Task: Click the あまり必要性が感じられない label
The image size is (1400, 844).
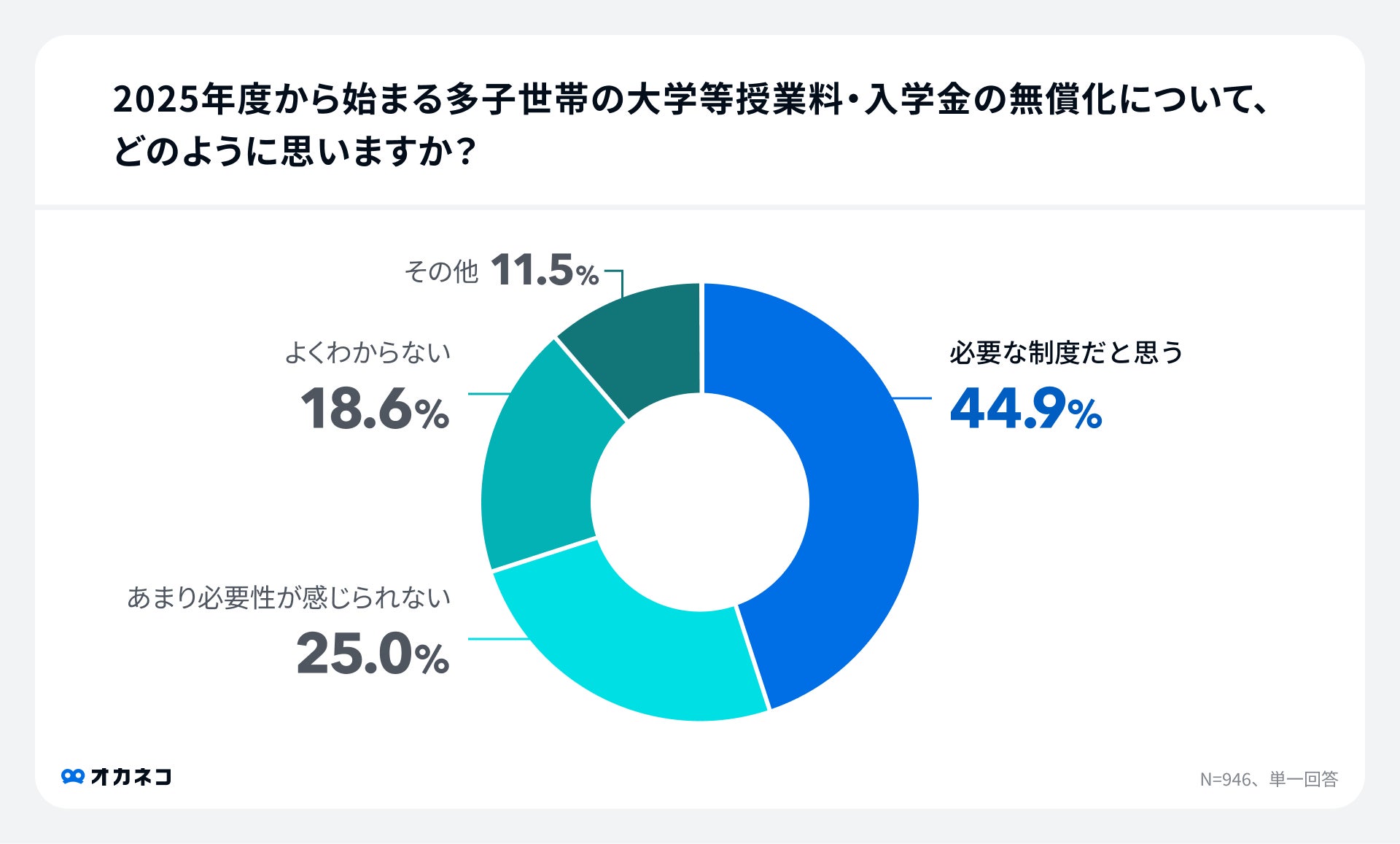Action: click(x=289, y=598)
